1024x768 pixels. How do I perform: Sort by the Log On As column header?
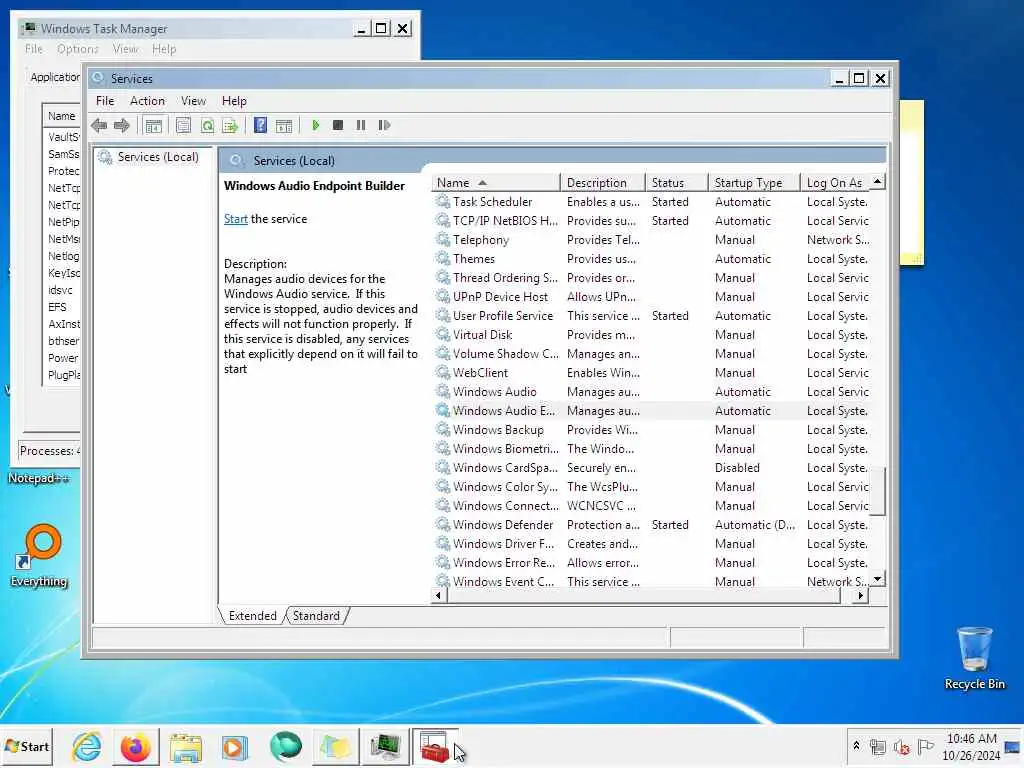click(836, 183)
